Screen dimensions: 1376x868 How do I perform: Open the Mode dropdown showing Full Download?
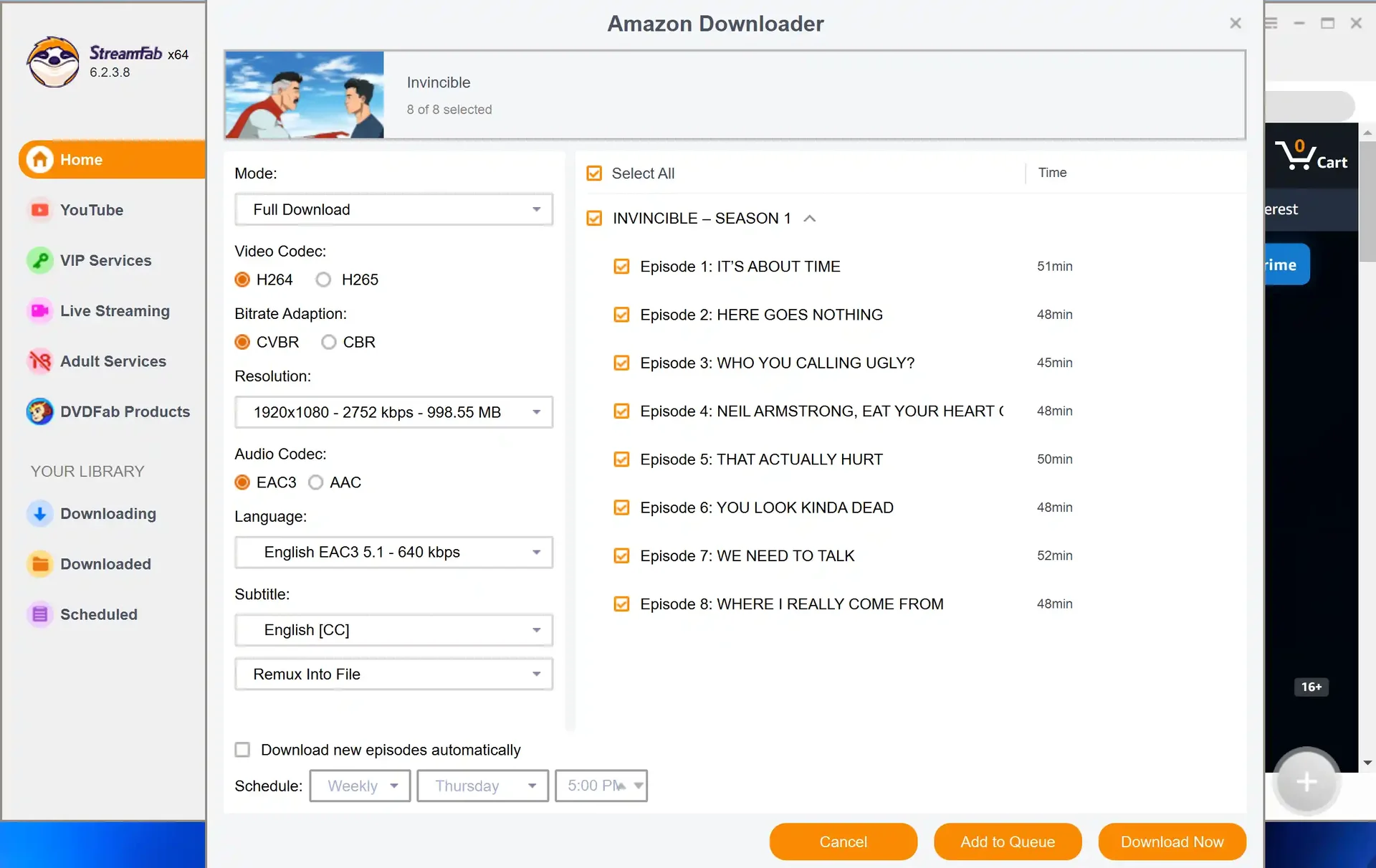(393, 209)
